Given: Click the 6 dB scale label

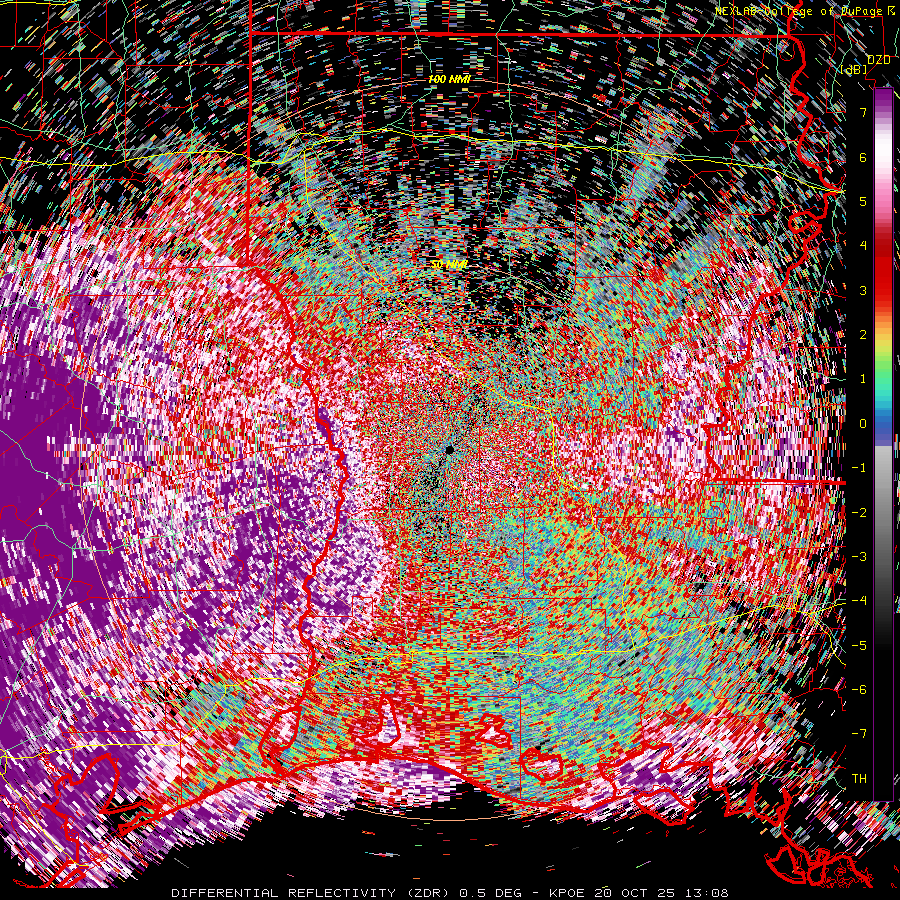Looking at the screenshot, I should 863,157.
